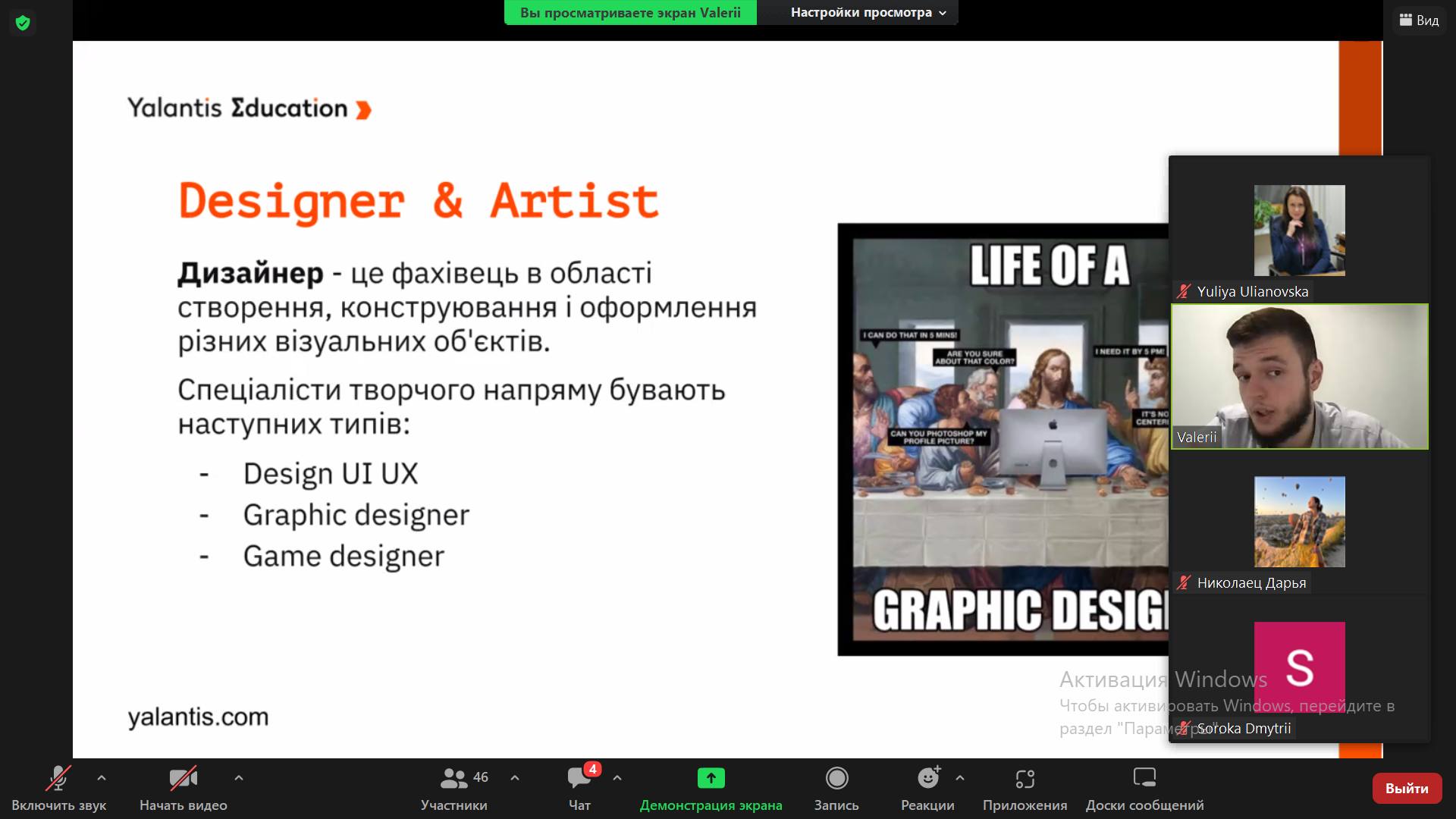Click the bold Дизайнер word on the slide
This screenshot has width=1456, height=819.
coord(251,273)
